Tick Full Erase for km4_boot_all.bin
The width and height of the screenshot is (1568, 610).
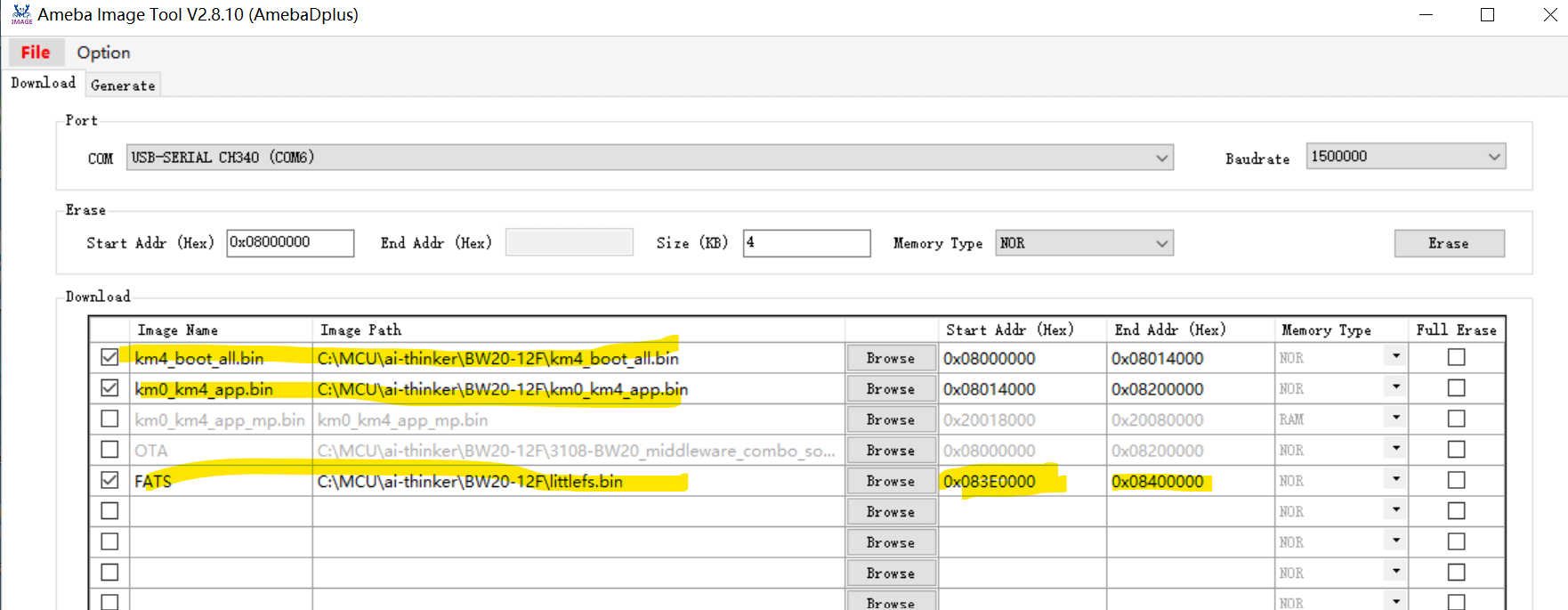(x=1456, y=358)
